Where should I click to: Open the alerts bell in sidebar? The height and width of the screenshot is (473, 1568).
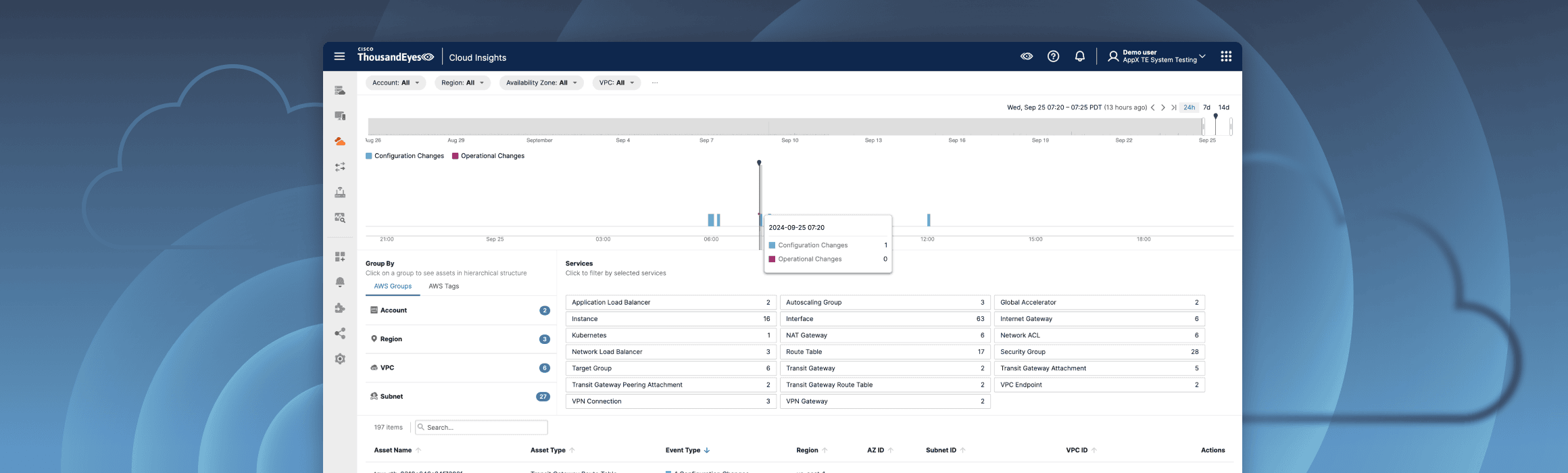pyautogui.click(x=340, y=282)
